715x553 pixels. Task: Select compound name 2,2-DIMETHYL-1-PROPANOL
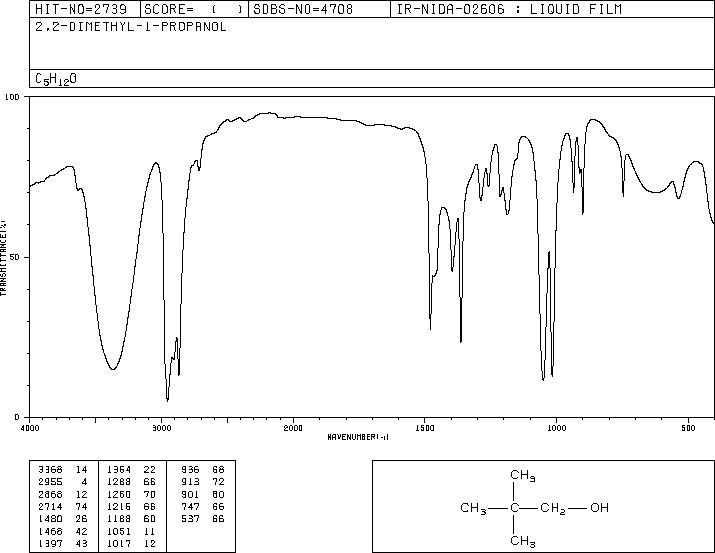[x=131, y=27]
